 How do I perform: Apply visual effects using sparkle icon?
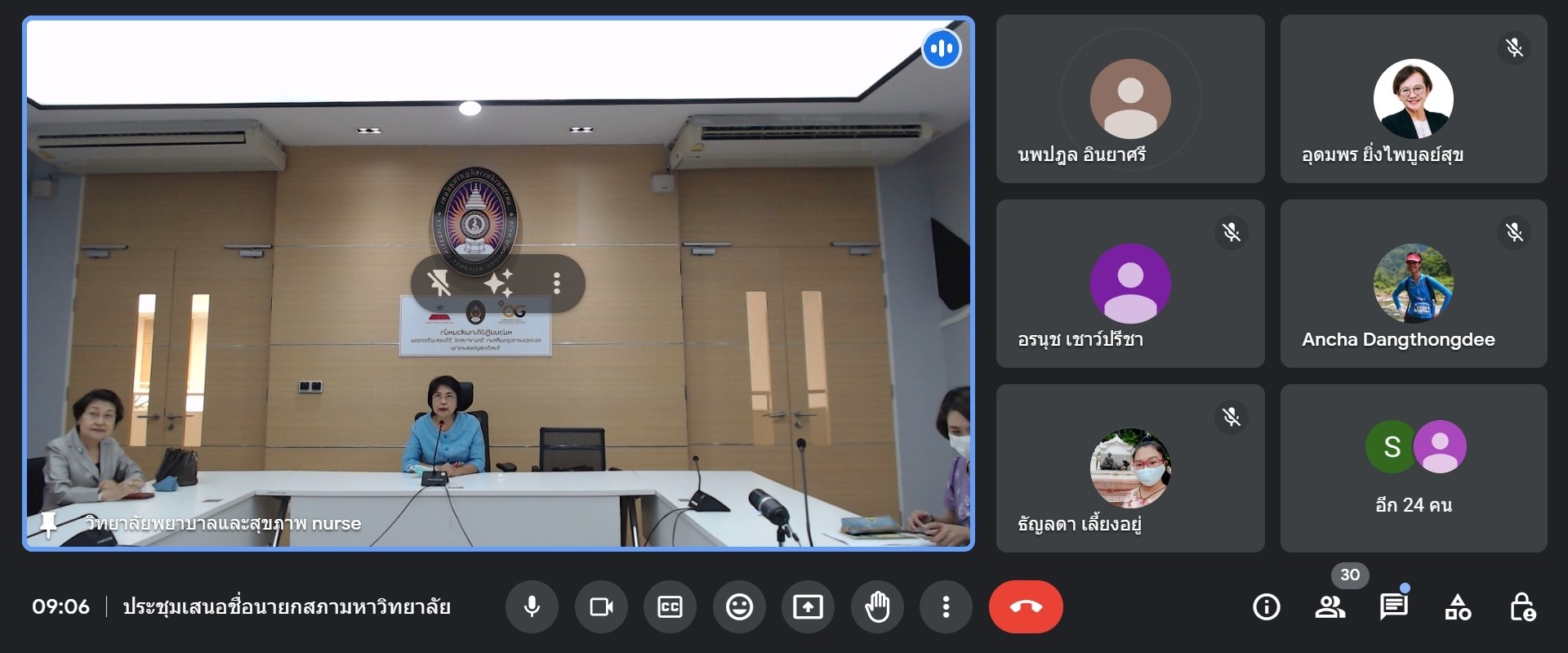[497, 284]
